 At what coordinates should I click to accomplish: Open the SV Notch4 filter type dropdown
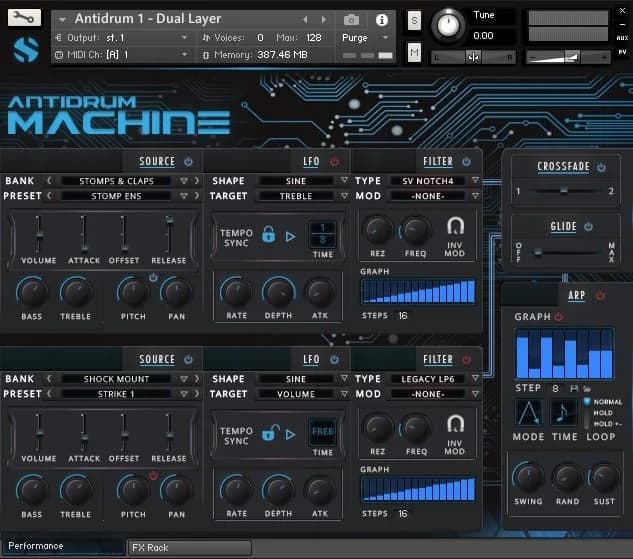click(475, 180)
